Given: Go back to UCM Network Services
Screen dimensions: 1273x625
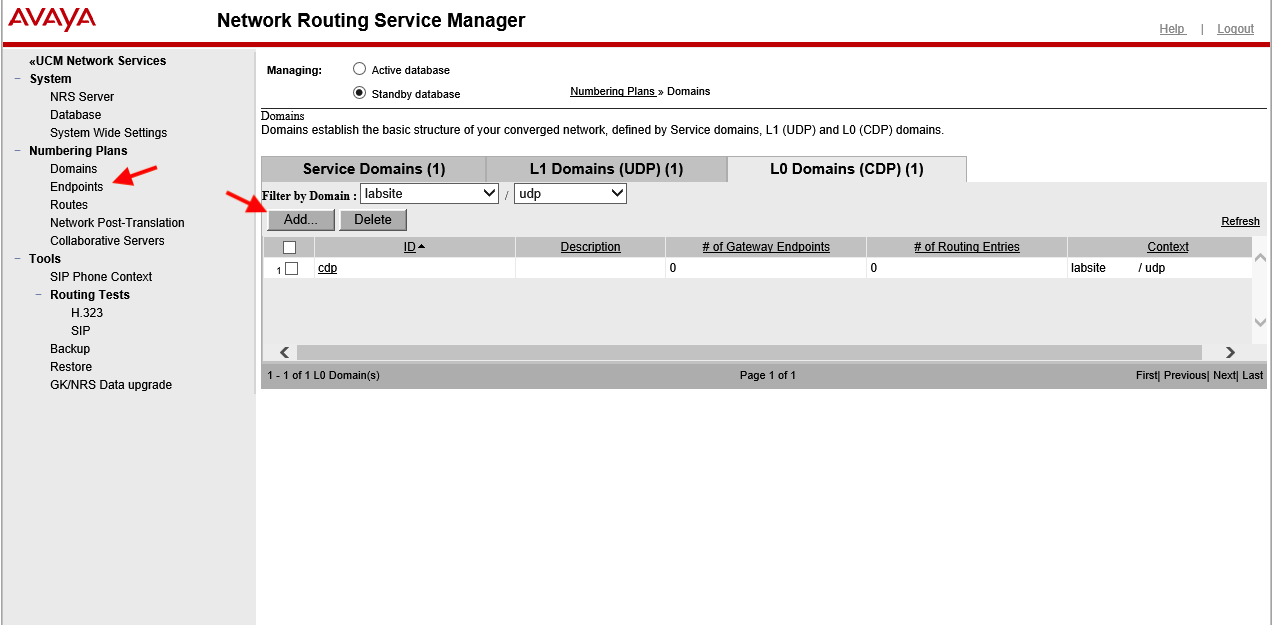Looking at the screenshot, I should pos(98,61).
